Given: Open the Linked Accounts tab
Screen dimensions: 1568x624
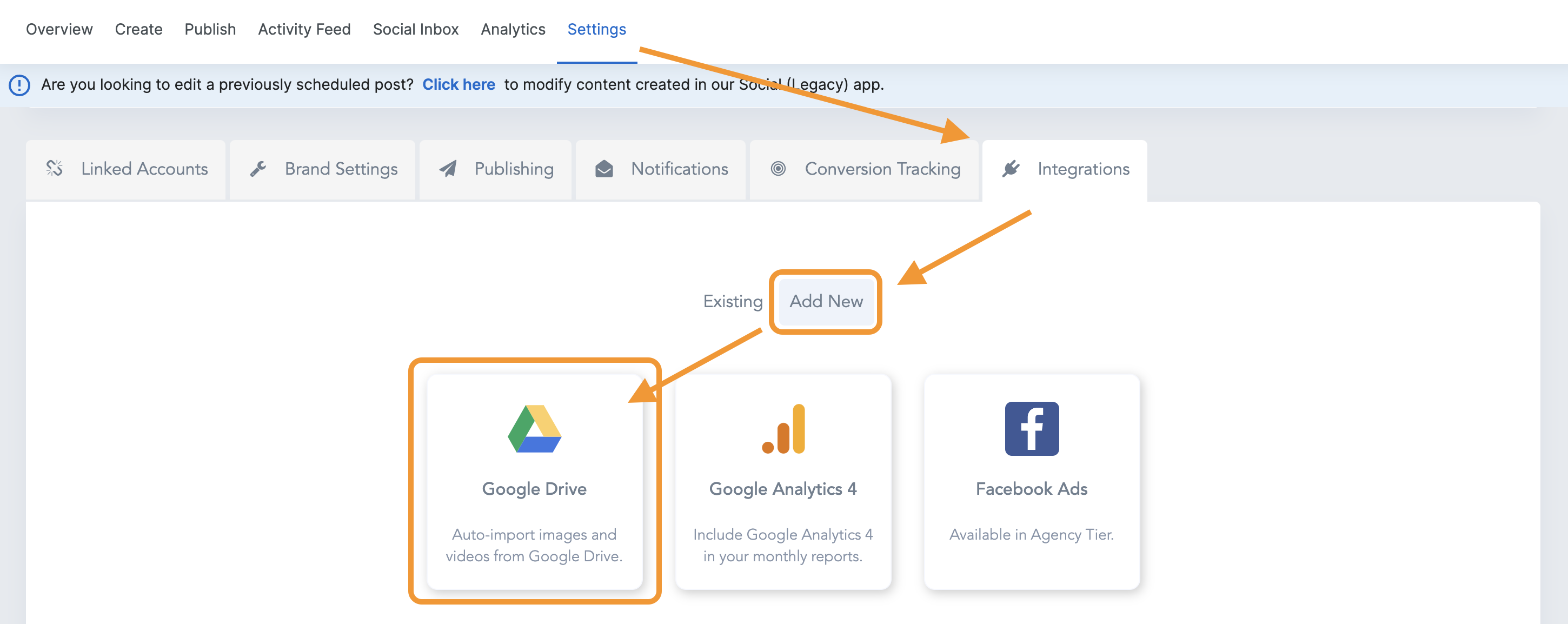Looking at the screenshot, I should [126, 170].
